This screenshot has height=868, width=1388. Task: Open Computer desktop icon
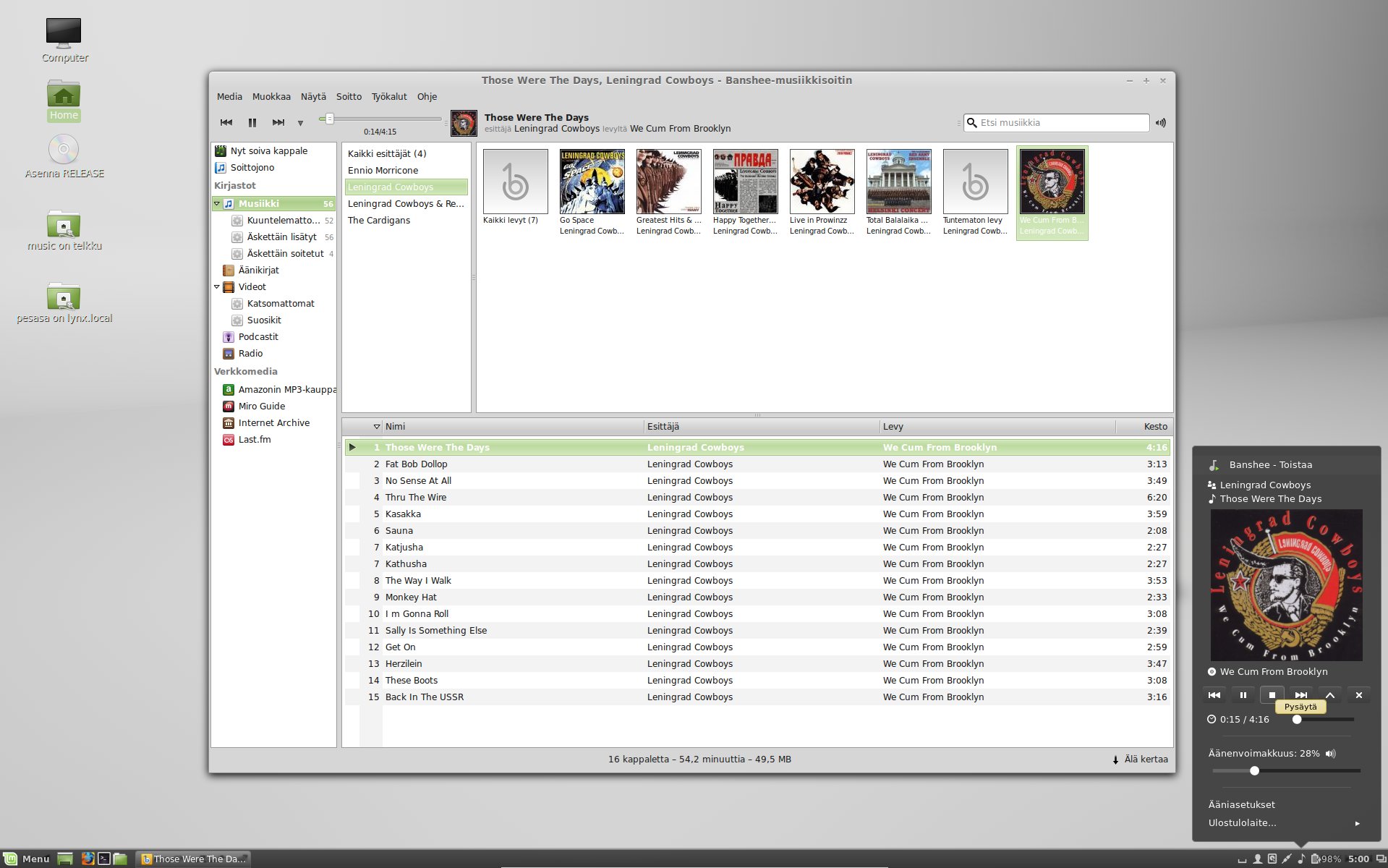(x=64, y=41)
